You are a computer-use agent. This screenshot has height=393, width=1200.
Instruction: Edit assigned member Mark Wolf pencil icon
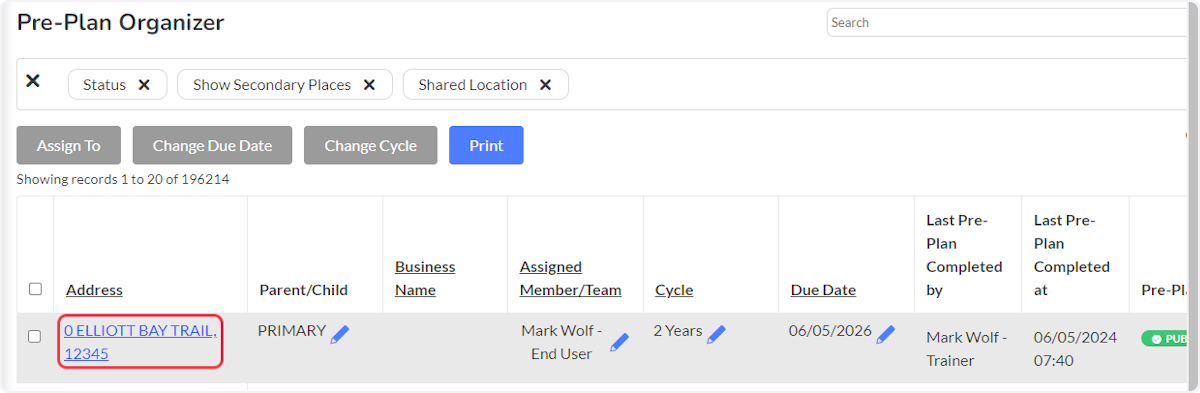(x=619, y=343)
